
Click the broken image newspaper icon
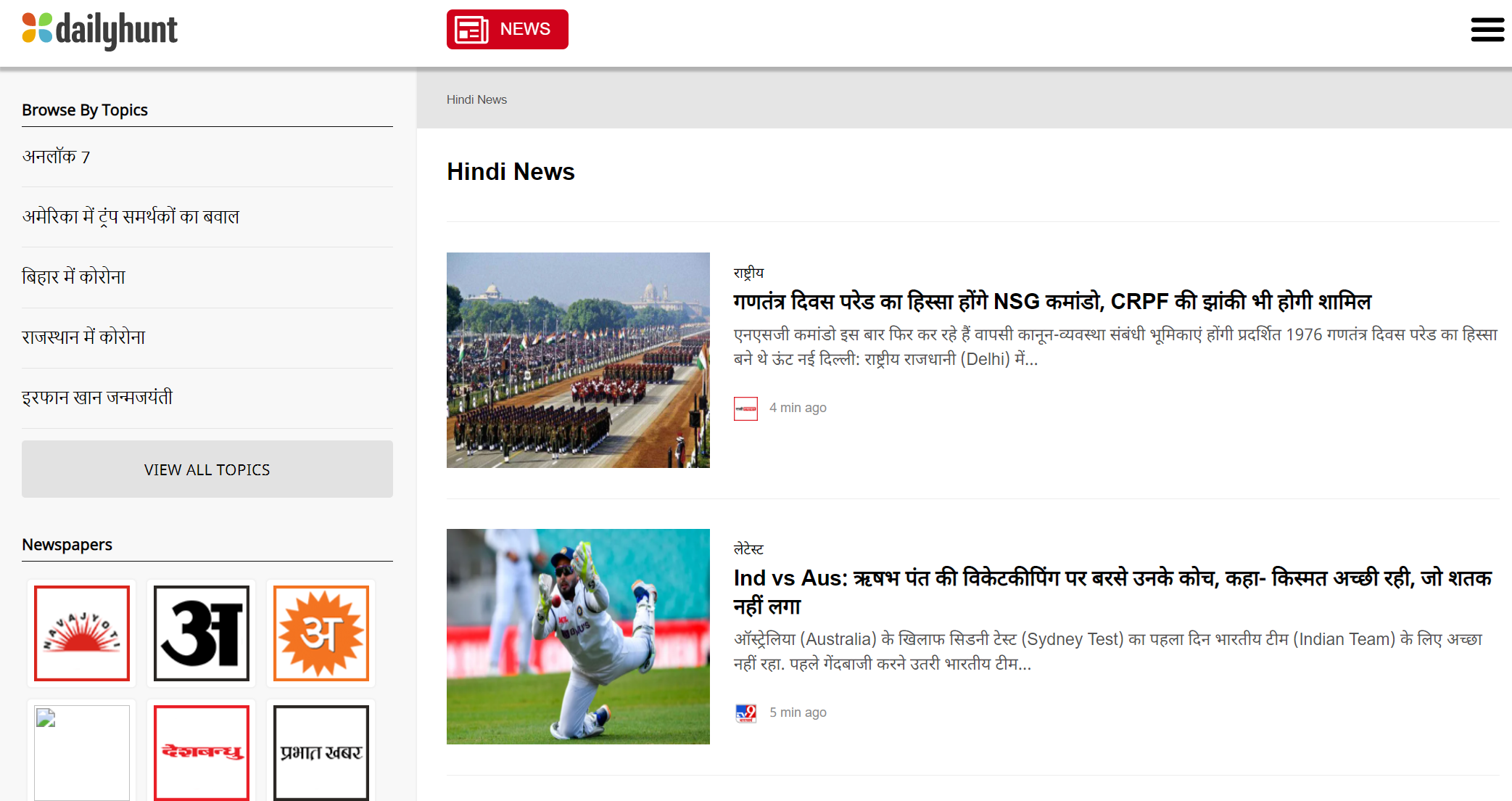pyautogui.click(x=82, y=752)
